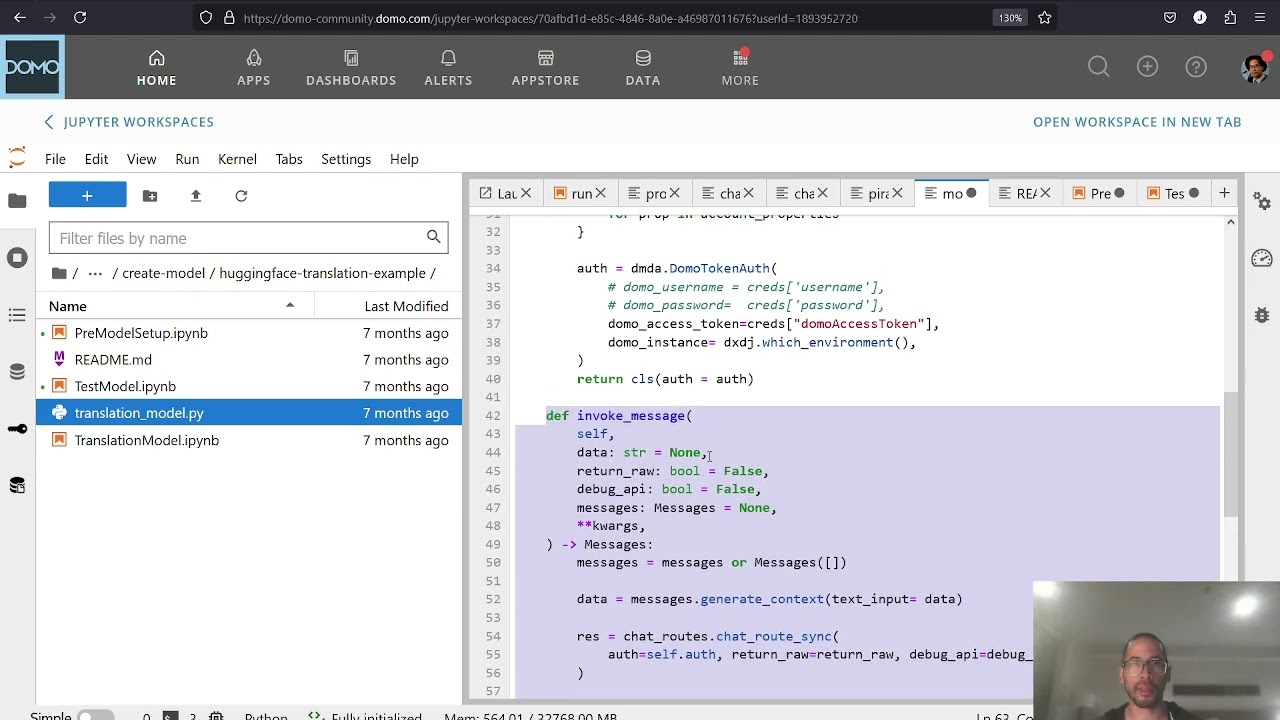
Task: Open the debugger bug icon
Action: point(1262,315)
